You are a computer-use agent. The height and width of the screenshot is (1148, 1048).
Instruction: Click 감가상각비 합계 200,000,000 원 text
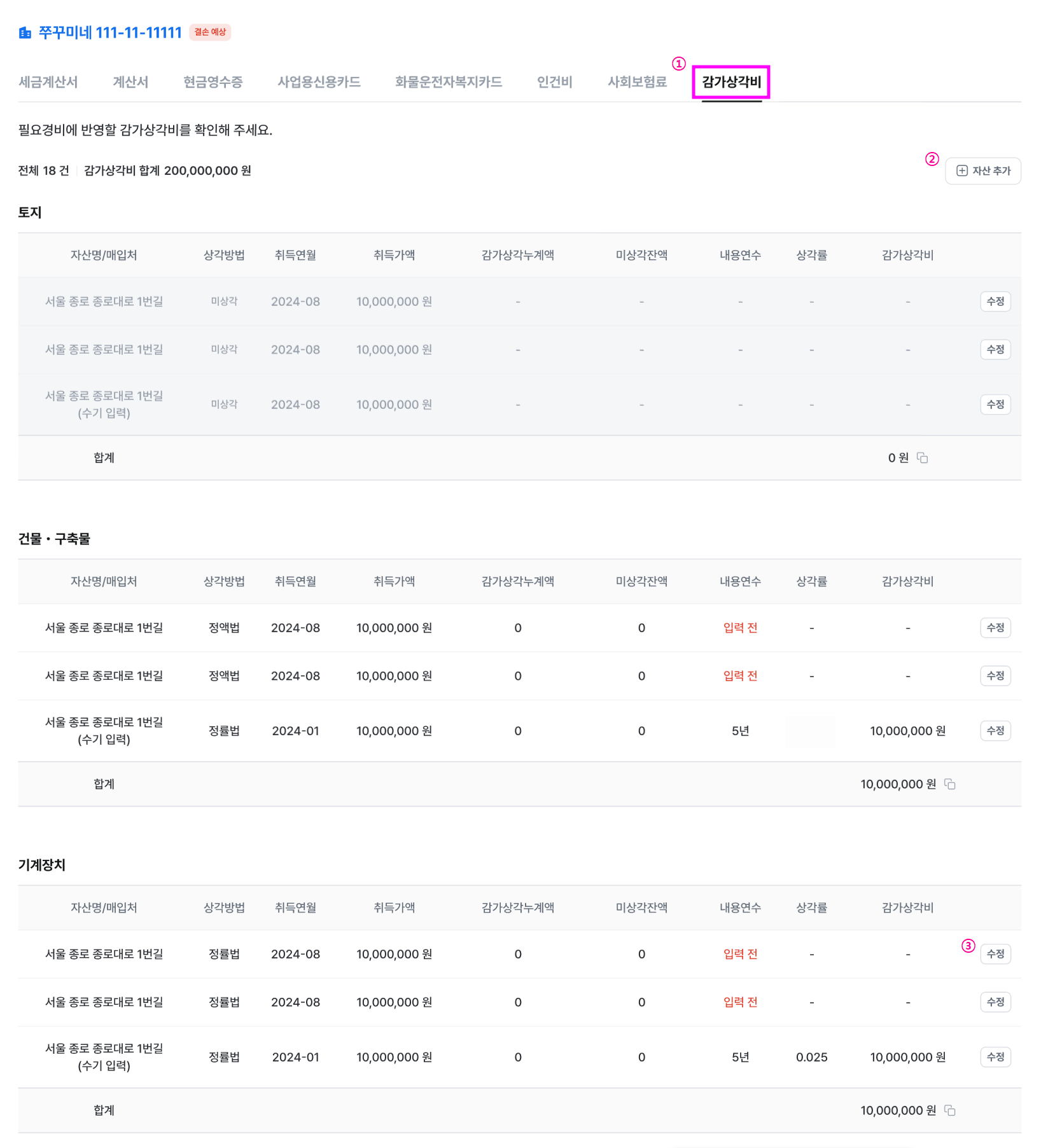point(167,171)
